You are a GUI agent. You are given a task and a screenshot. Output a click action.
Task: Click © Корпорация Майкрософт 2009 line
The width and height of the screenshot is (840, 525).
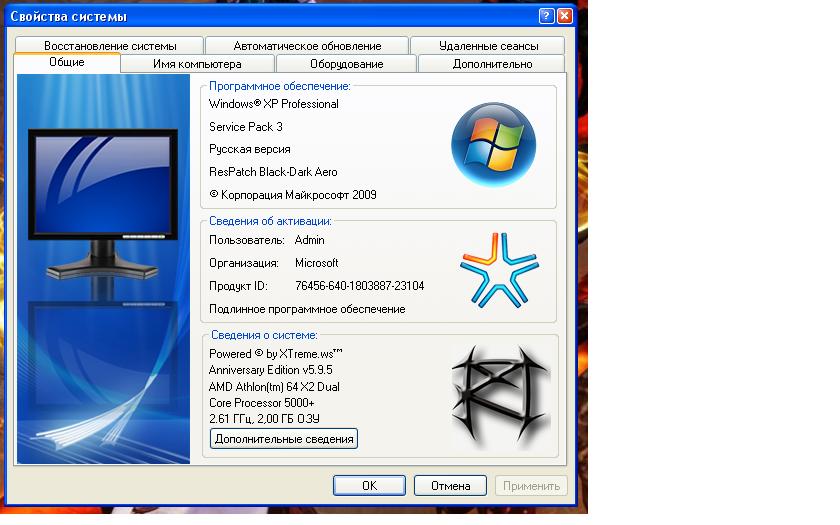[292, 195]
